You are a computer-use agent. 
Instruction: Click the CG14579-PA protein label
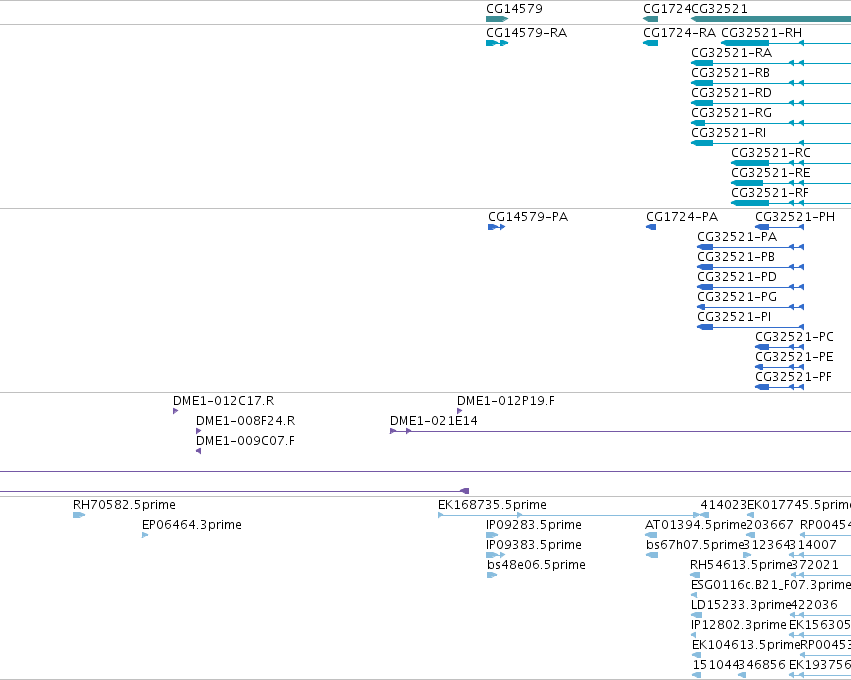pyautogui.click(x=528, y=217)
